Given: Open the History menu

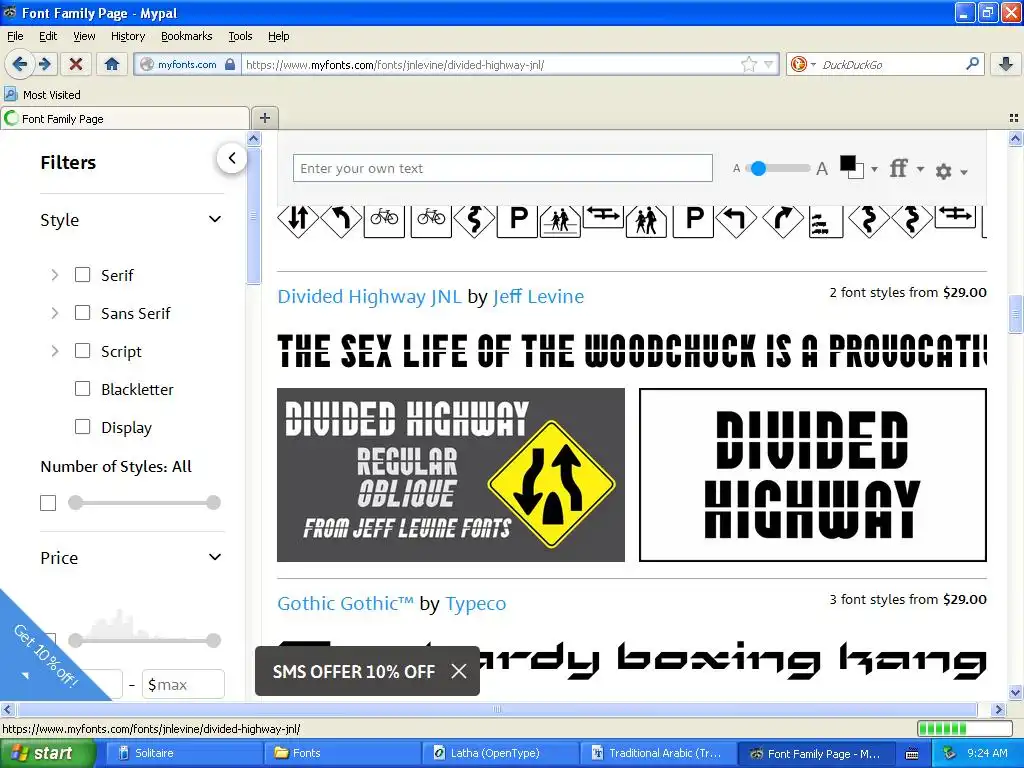Looking at the screenshot, I should (x=128, y=36).
